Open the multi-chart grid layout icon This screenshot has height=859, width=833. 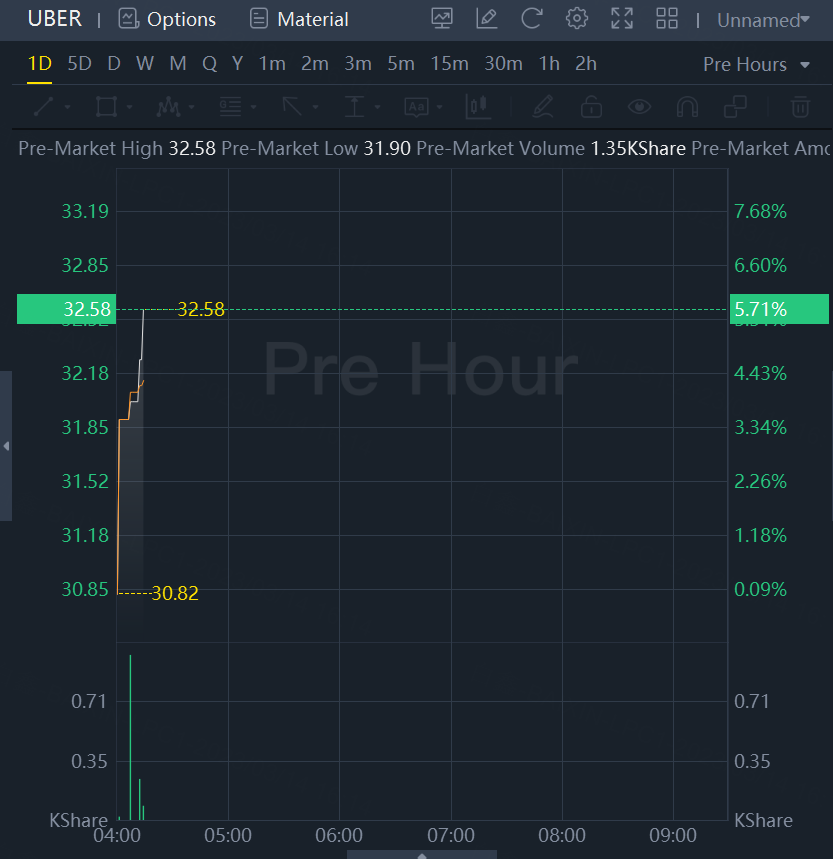pos(667,18)
